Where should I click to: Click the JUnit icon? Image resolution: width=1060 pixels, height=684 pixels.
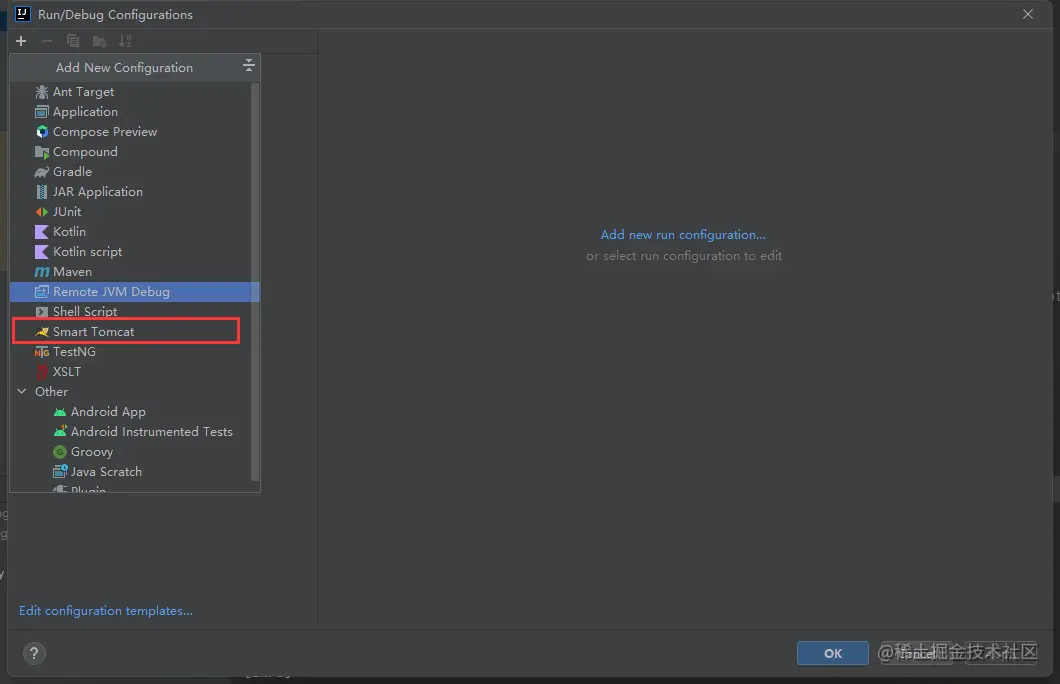pos(42,212)
